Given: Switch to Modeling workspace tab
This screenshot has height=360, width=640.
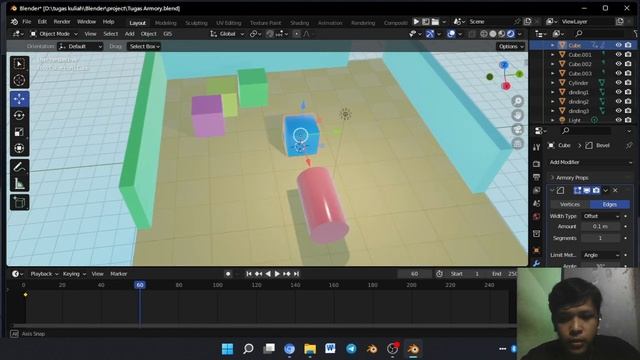Looking at the screenshot, I should (x=165, y=23).
